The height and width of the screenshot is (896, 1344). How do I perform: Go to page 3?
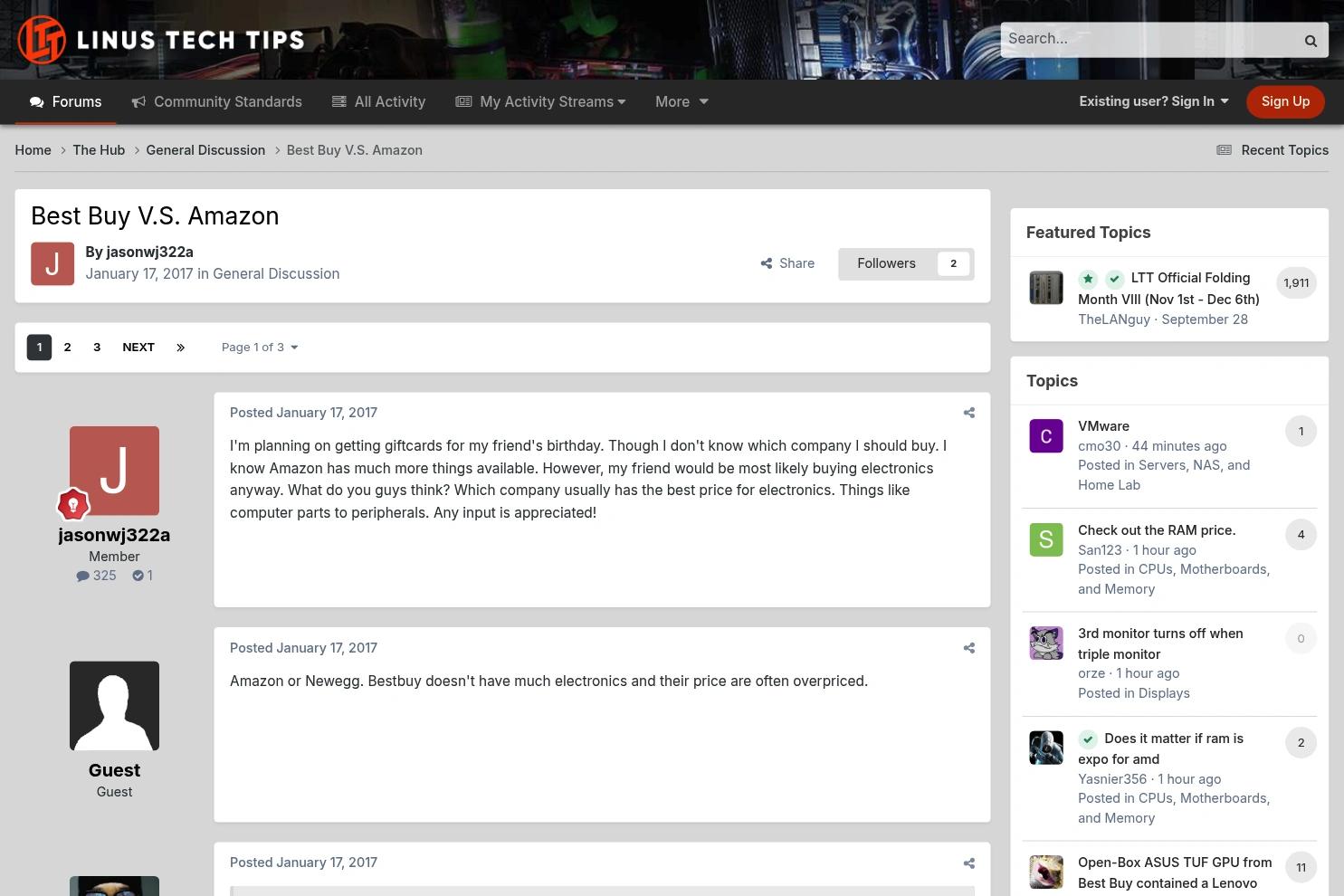[97, 348]
